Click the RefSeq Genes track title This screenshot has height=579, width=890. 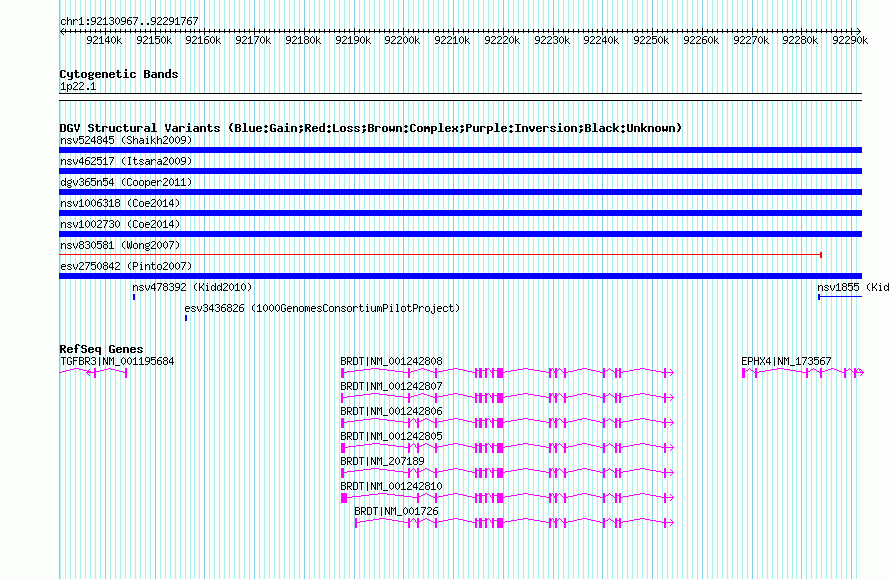pos(102,349)
